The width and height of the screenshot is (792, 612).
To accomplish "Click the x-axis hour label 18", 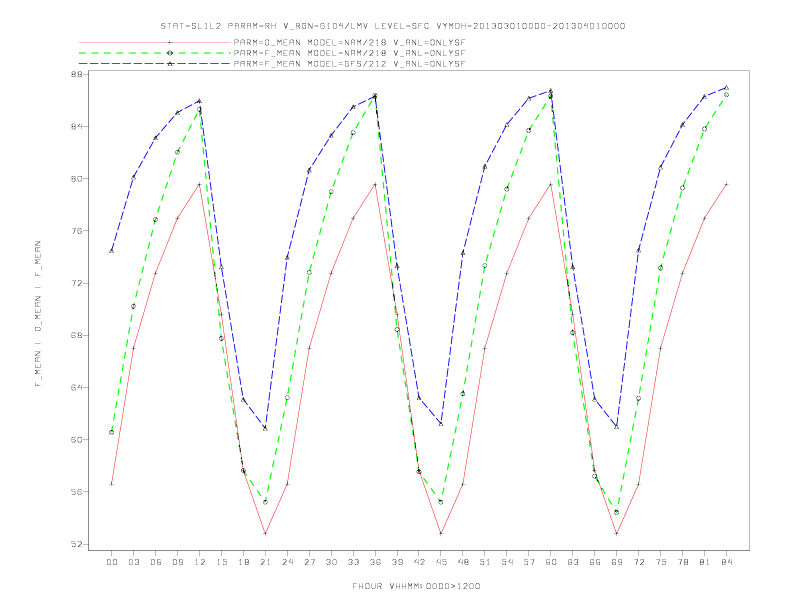I will (243, 562).
